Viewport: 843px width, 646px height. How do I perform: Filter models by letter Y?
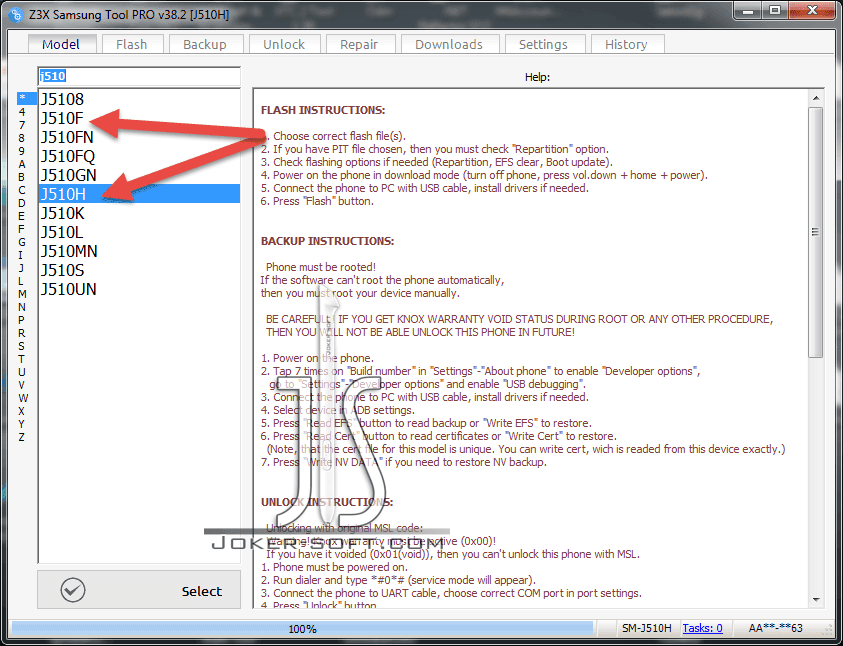point(22,424)
